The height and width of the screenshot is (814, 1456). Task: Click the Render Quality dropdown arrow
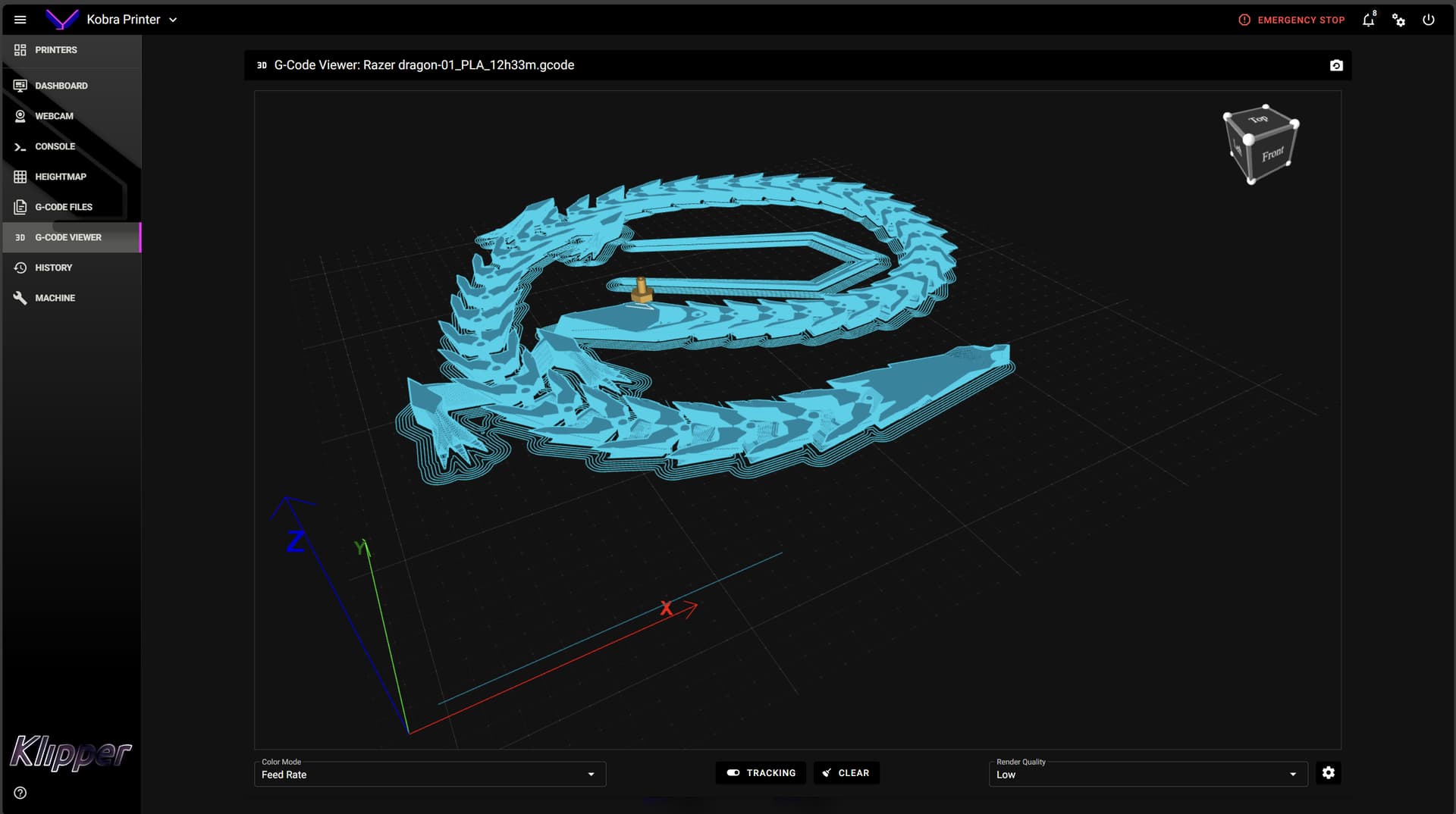pyautogui.click(x=1293, y=775)
